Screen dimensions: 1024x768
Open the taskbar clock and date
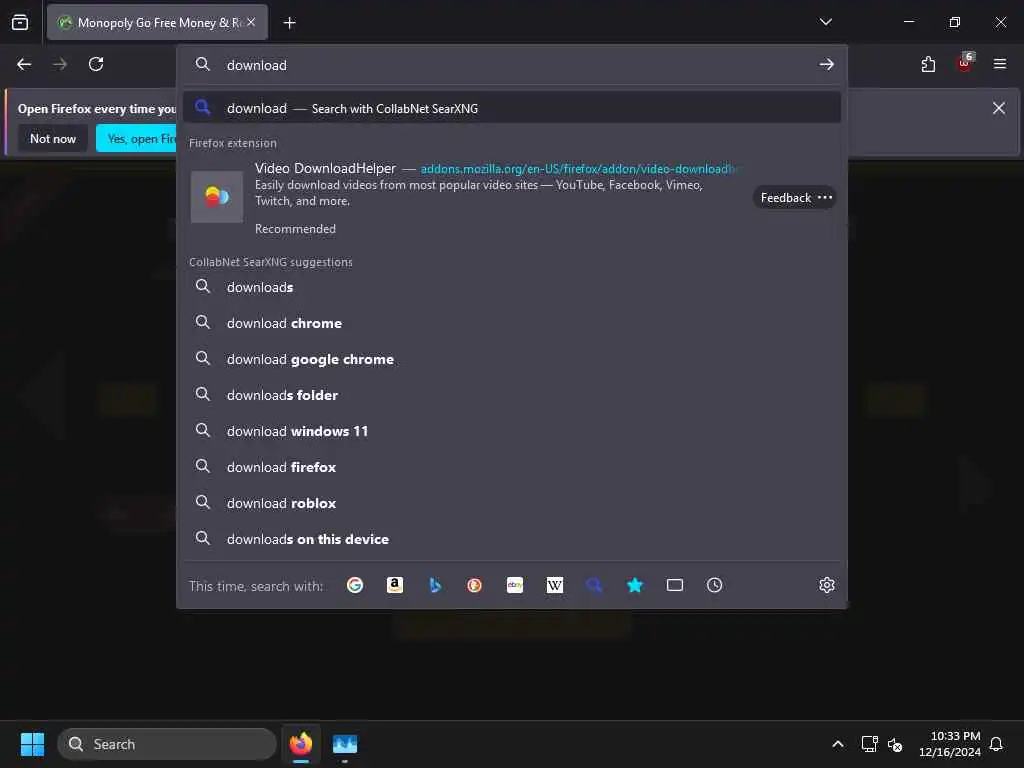950,744
